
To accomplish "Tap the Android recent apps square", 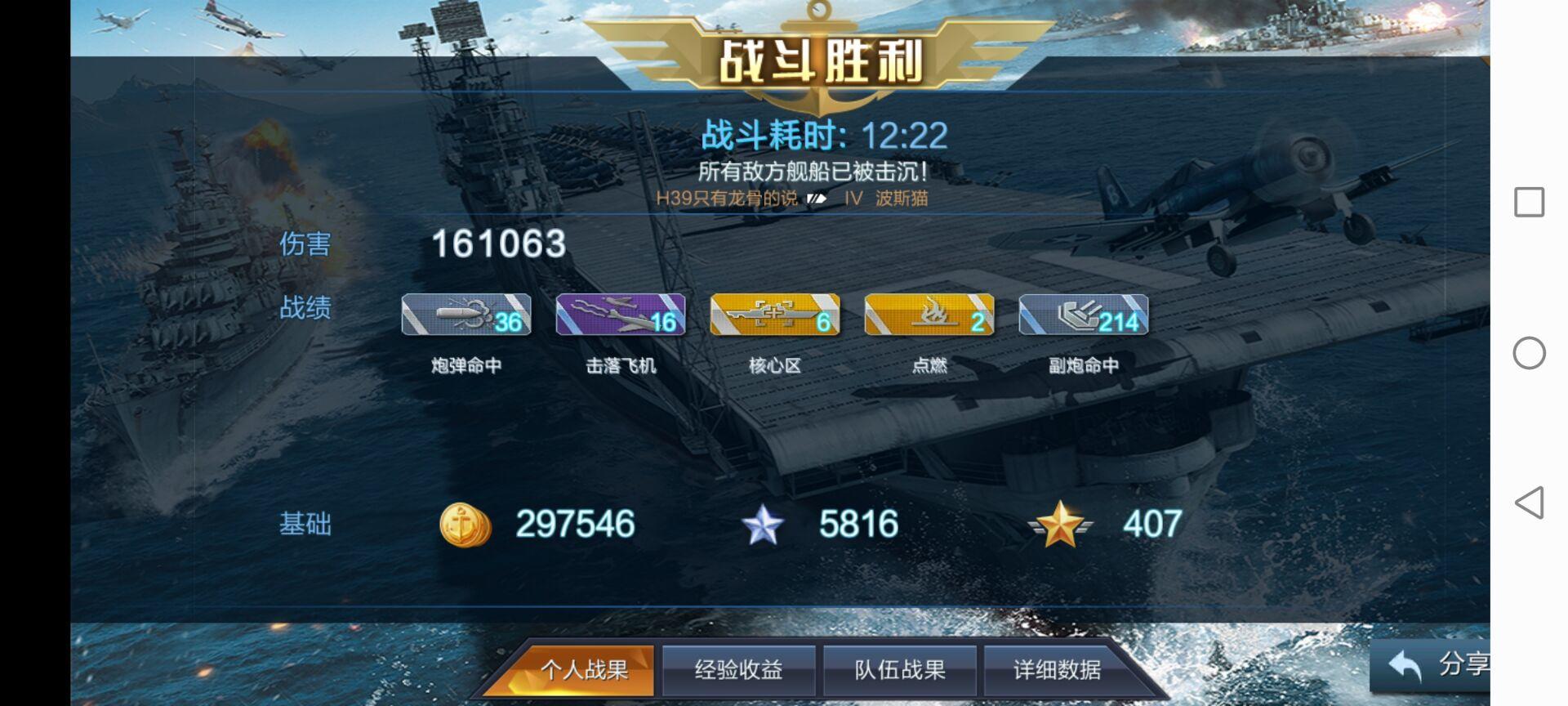I will click(1530, 202).
